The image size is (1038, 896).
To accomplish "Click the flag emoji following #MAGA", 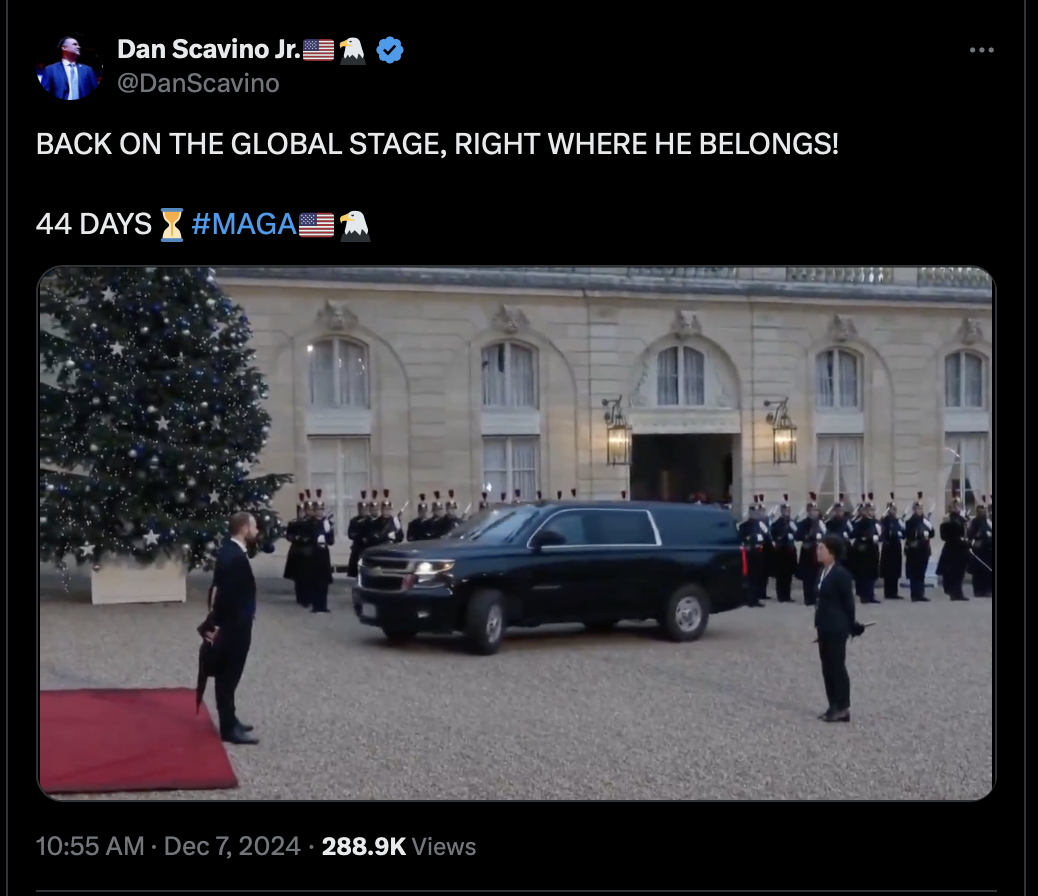I will (x=316, y=224).
